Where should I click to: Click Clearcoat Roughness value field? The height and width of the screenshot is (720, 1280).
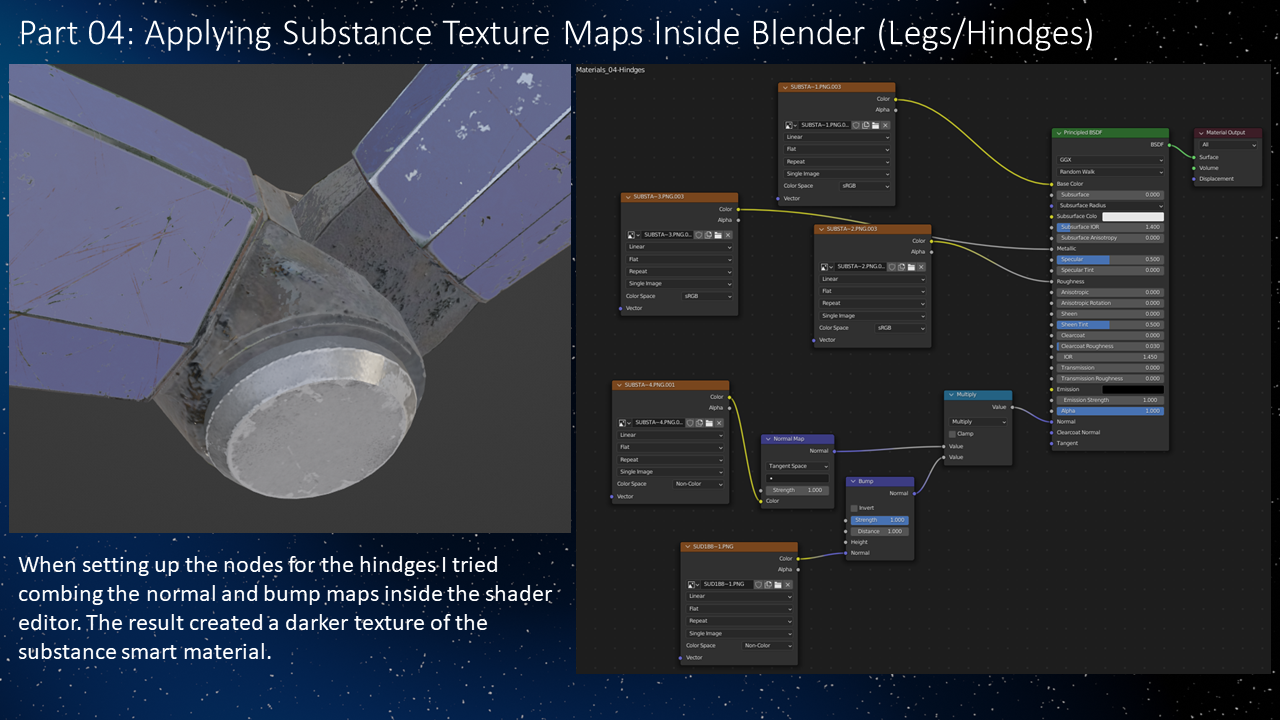coord(1110,346)
